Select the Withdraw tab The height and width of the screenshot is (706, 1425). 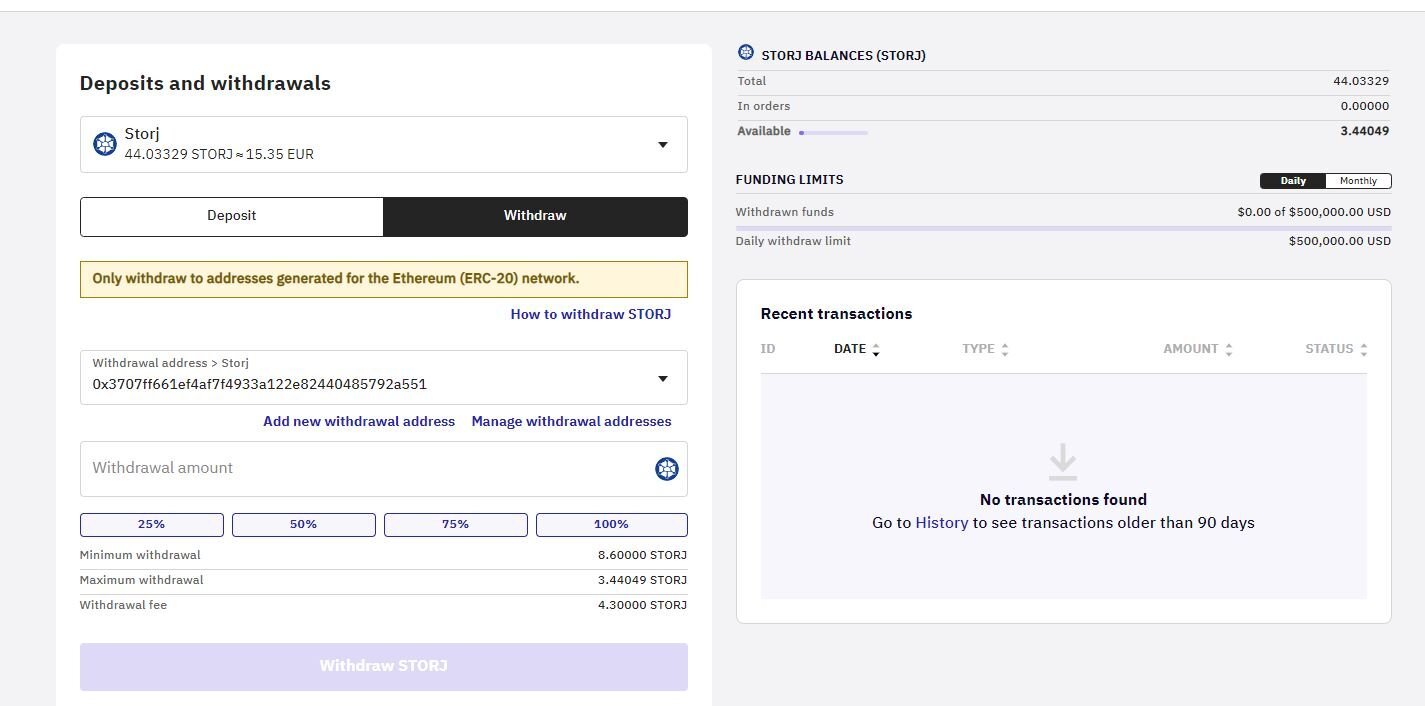[535, 216]
